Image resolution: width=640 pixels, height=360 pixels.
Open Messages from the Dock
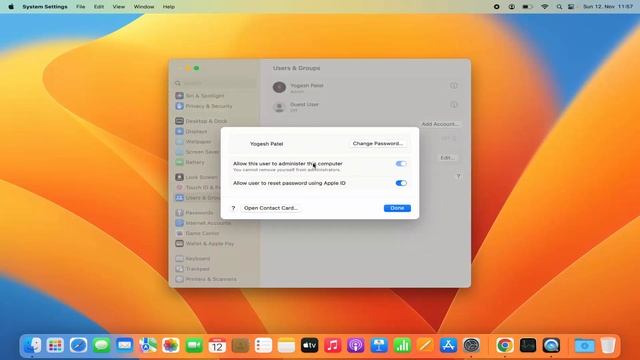(101, 345)
